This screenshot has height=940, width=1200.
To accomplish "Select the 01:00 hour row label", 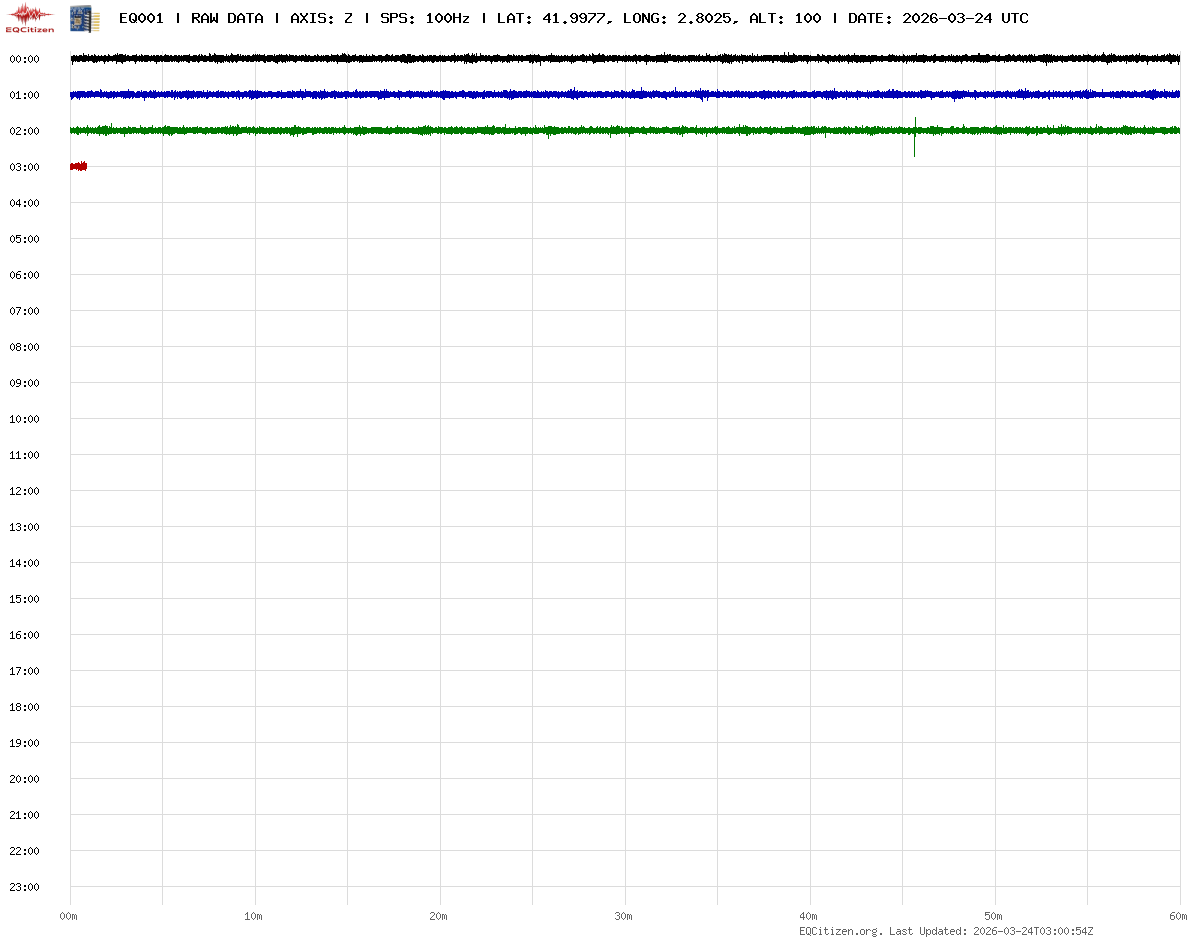I will [24, 95].
